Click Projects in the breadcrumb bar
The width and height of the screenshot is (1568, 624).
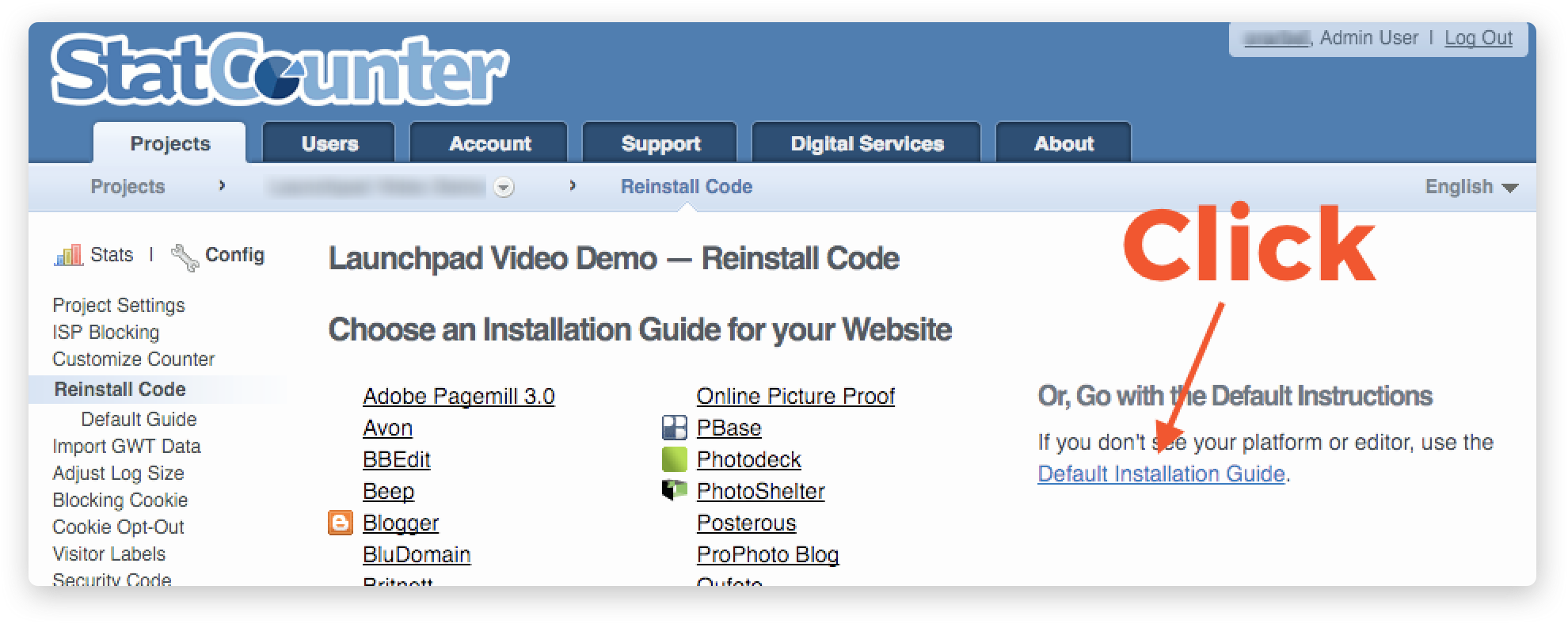[x=127, y=187]
